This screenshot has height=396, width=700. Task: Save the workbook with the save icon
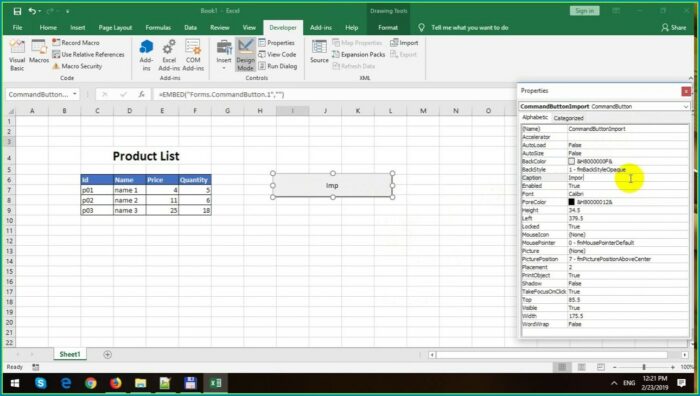click(17, 11)
